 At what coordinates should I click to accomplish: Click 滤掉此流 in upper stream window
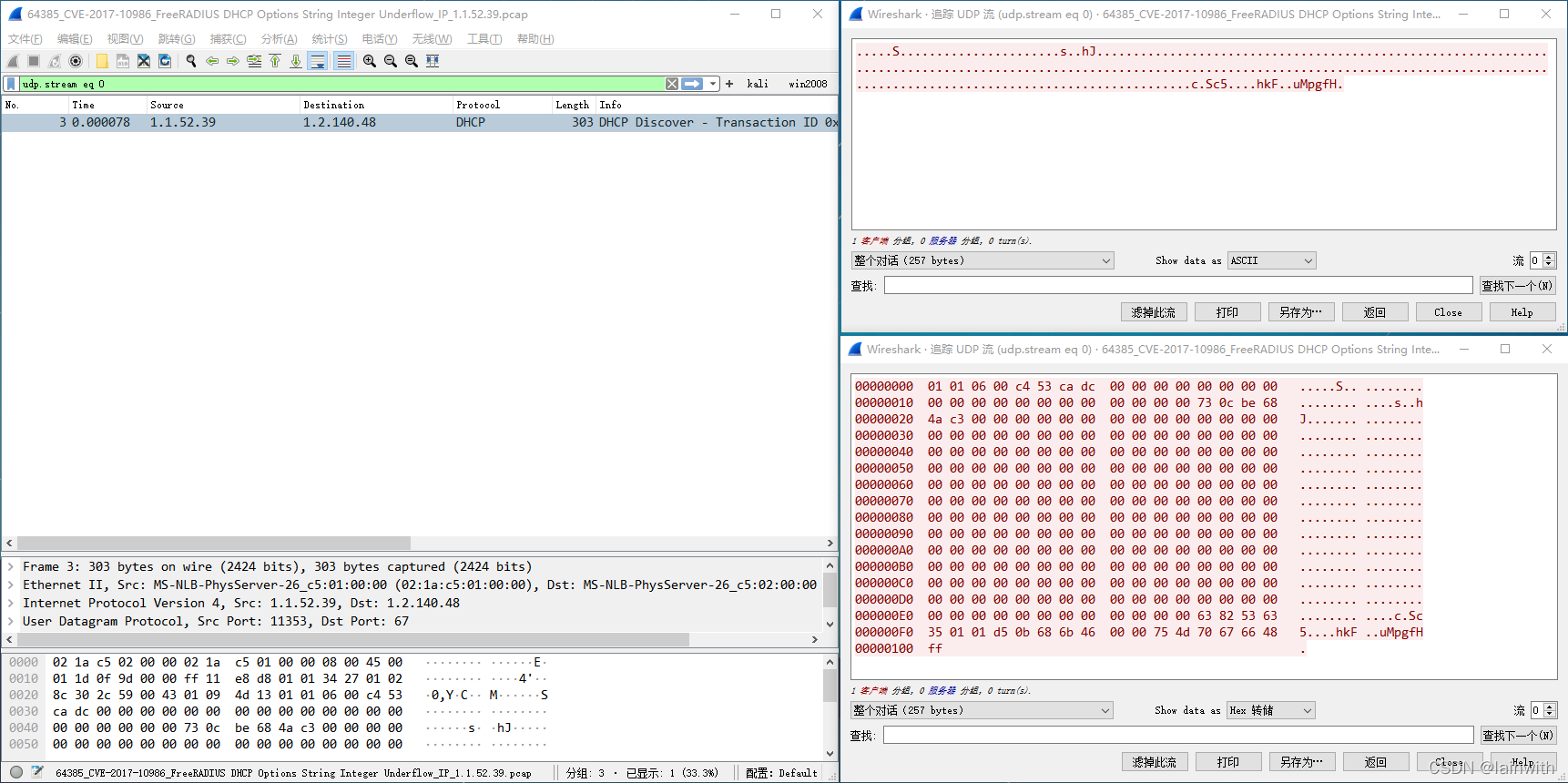click(1154, 312)
